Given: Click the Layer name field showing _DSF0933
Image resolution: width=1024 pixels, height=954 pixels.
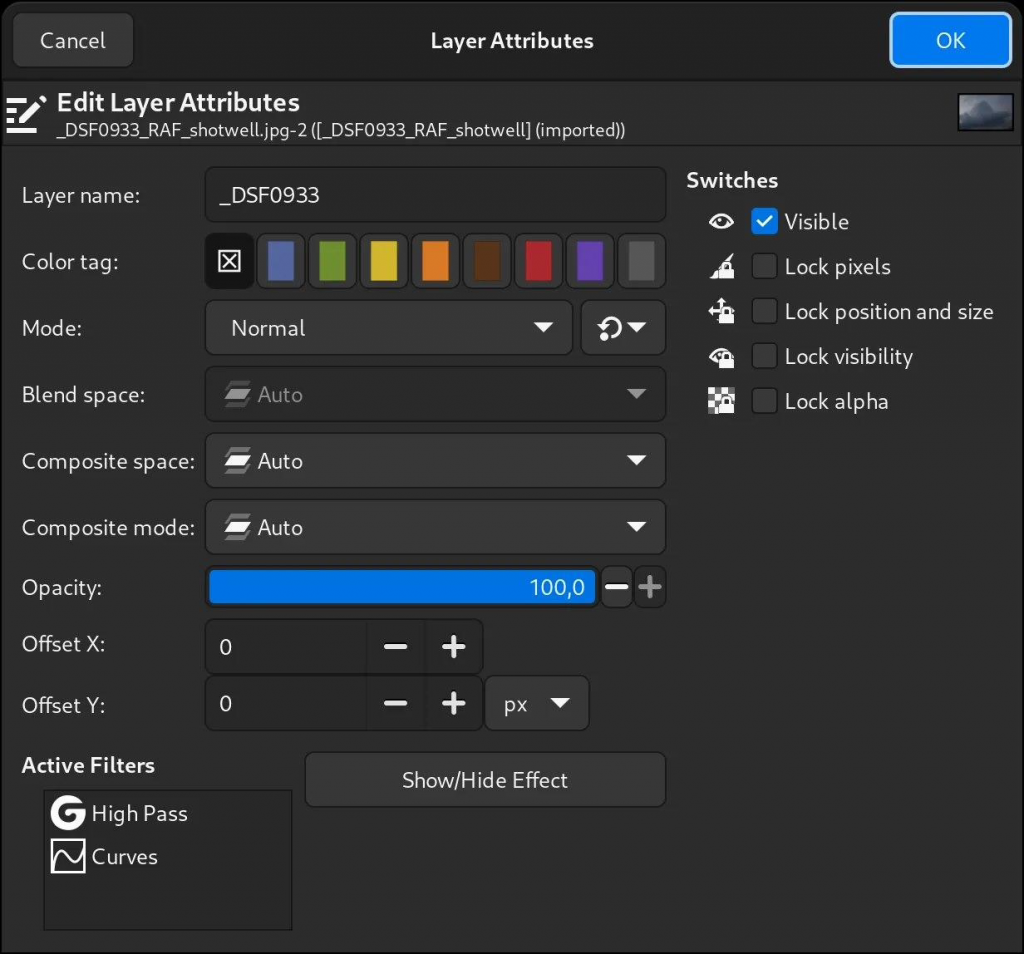Looking at the screenshot, I should (x=435, y=194).
